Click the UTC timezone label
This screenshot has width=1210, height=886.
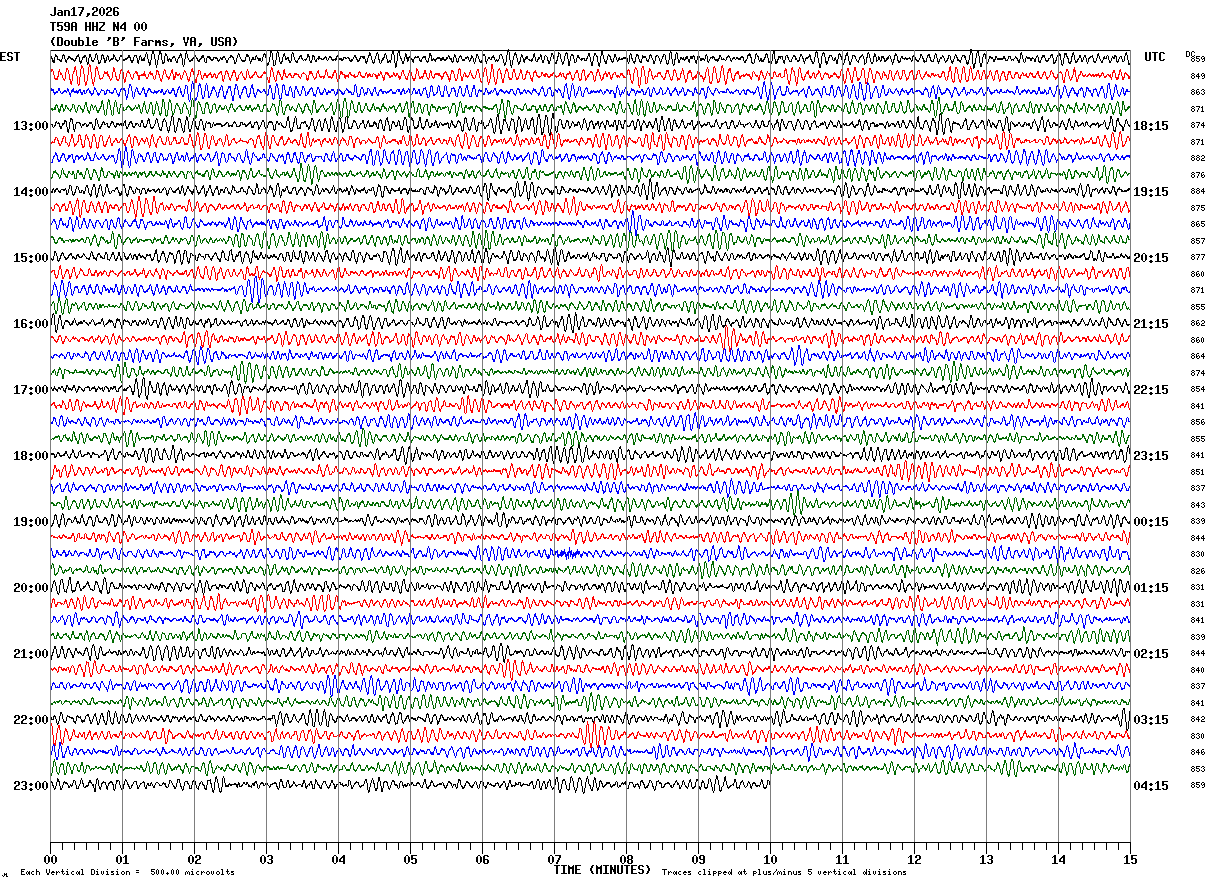1155,57
